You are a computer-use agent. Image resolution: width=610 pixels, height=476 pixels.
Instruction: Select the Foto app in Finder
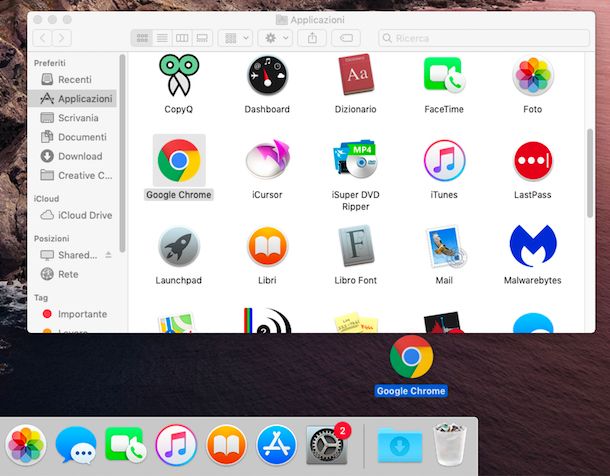[533, 75]
